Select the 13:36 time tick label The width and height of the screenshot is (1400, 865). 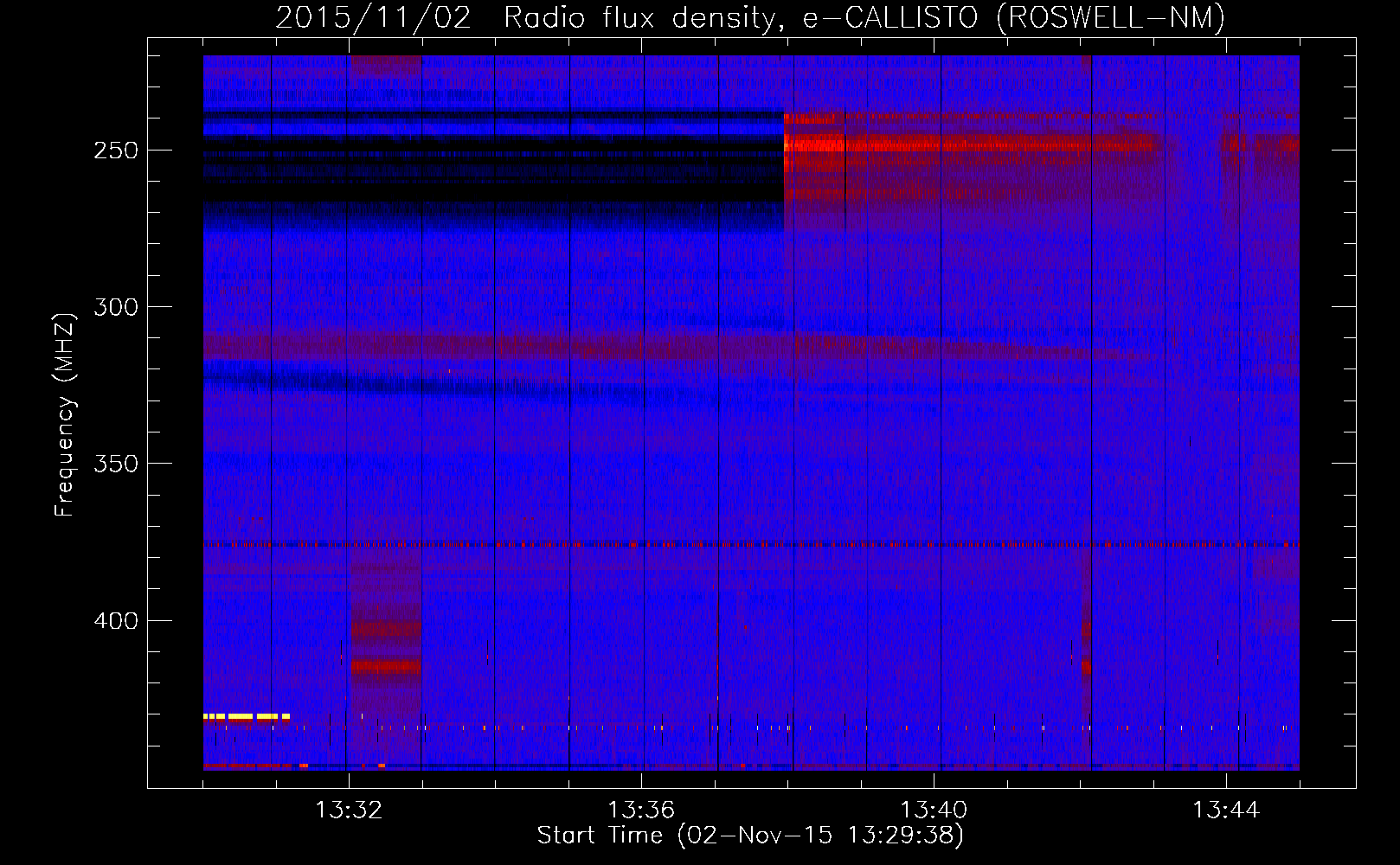click(x=641, y=810)
